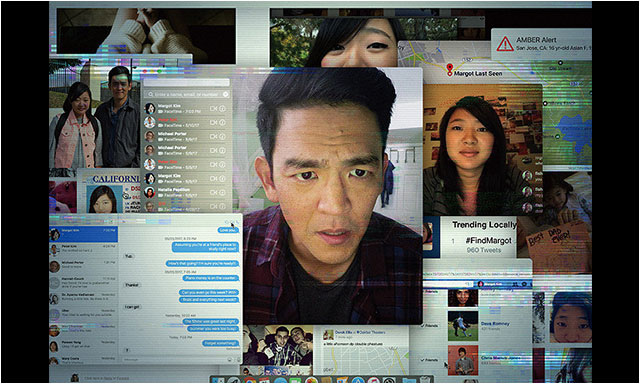
Task: Open the soccer player profile thumbnail
Action: tap(463, 326)
